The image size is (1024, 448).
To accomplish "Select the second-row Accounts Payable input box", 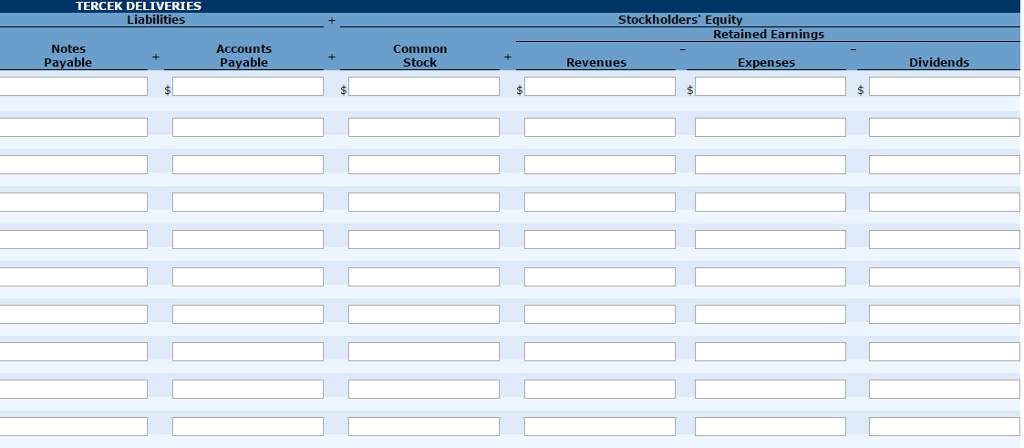I will point(248,127).
